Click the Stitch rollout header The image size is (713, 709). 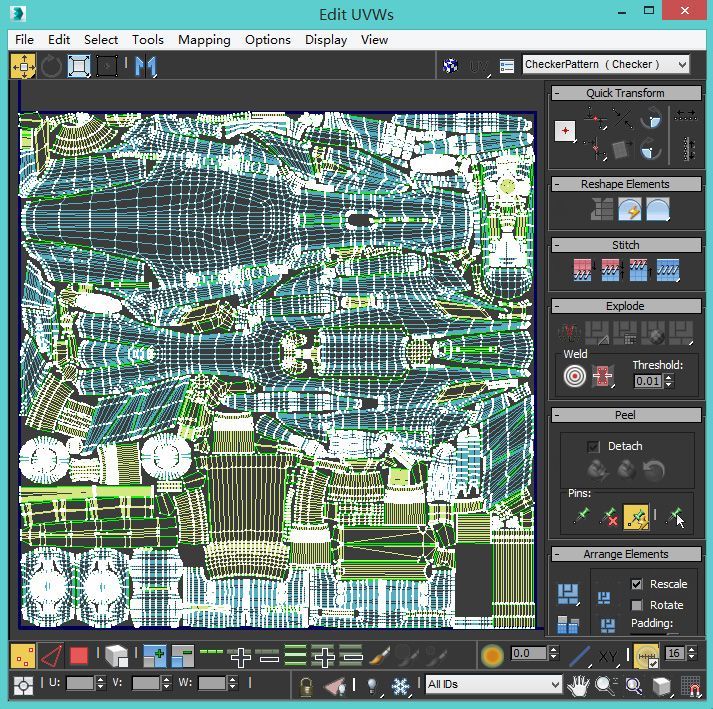[x=625, y=245]
